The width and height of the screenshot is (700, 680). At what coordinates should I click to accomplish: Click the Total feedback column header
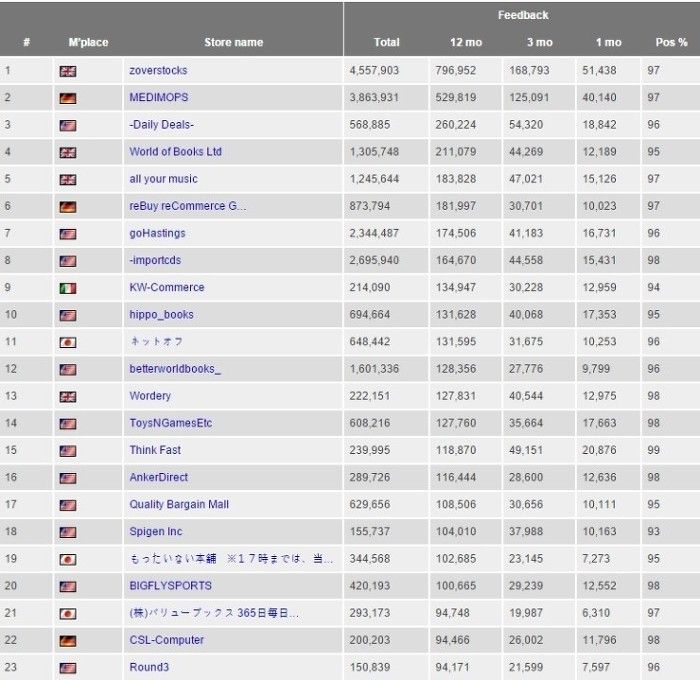(387, 42)
